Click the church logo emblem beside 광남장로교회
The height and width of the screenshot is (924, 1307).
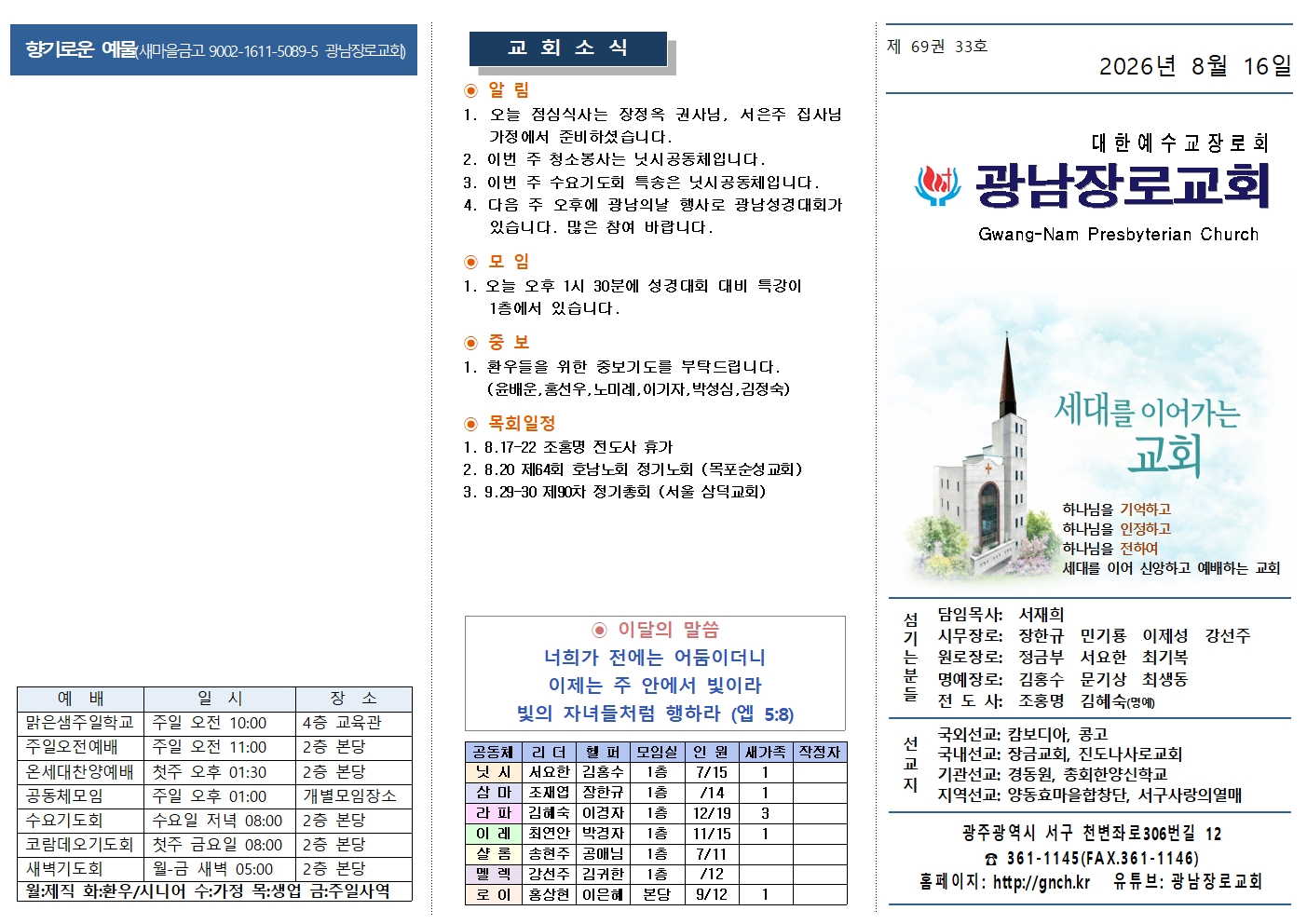coord(938,184)
